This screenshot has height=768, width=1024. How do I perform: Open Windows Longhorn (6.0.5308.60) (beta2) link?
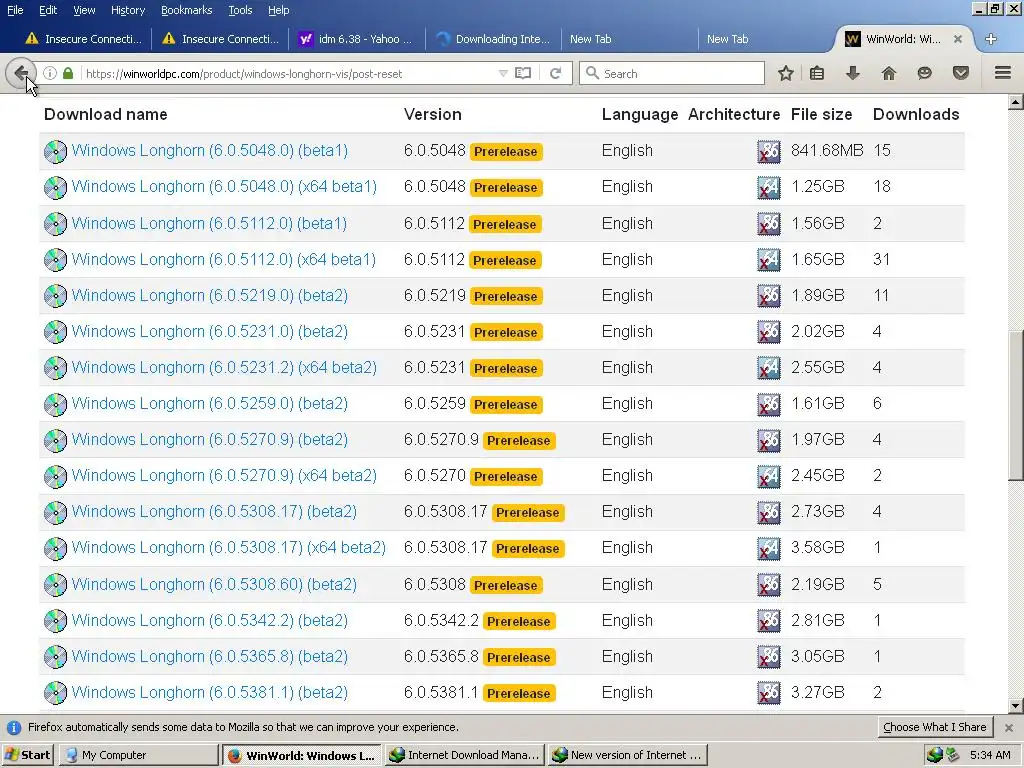(214, 584)
